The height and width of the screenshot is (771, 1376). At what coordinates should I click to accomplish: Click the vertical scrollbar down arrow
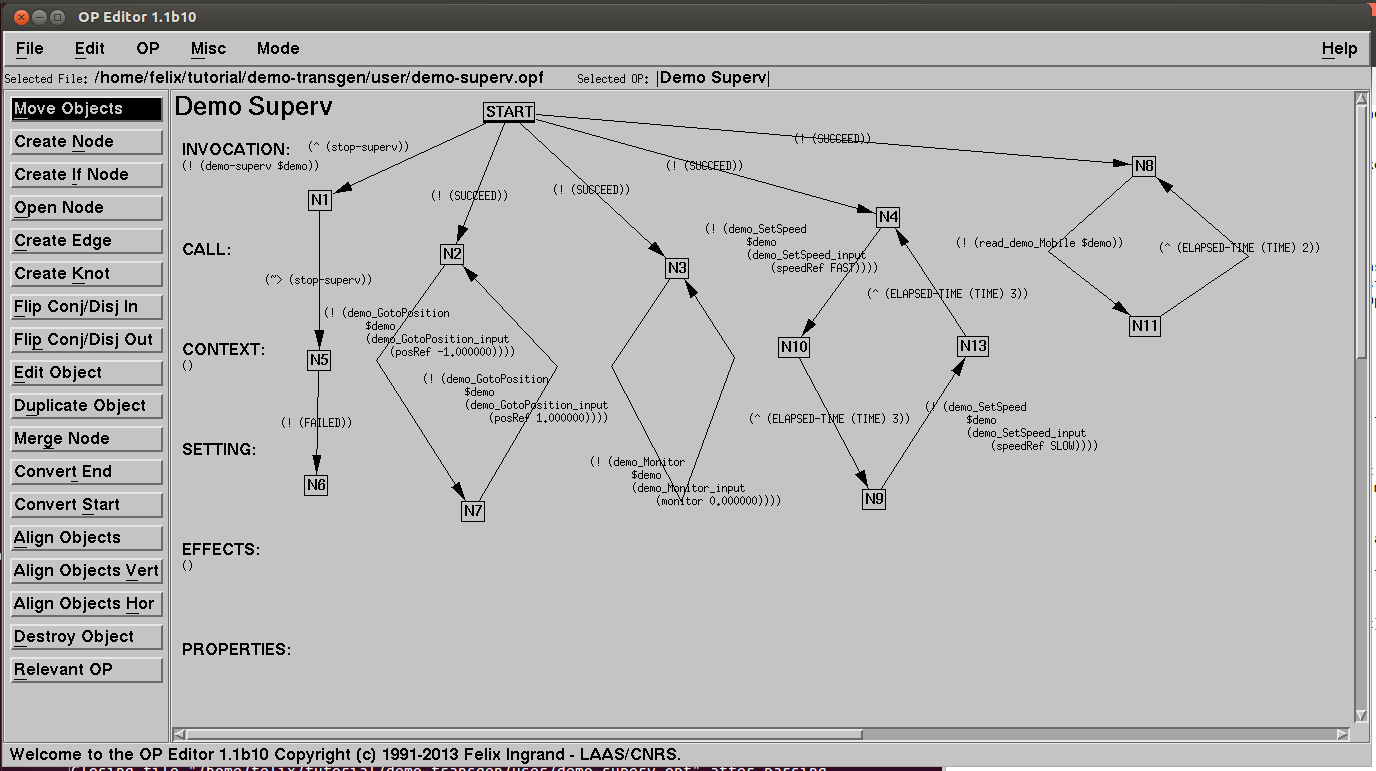tap(1361, 715)
